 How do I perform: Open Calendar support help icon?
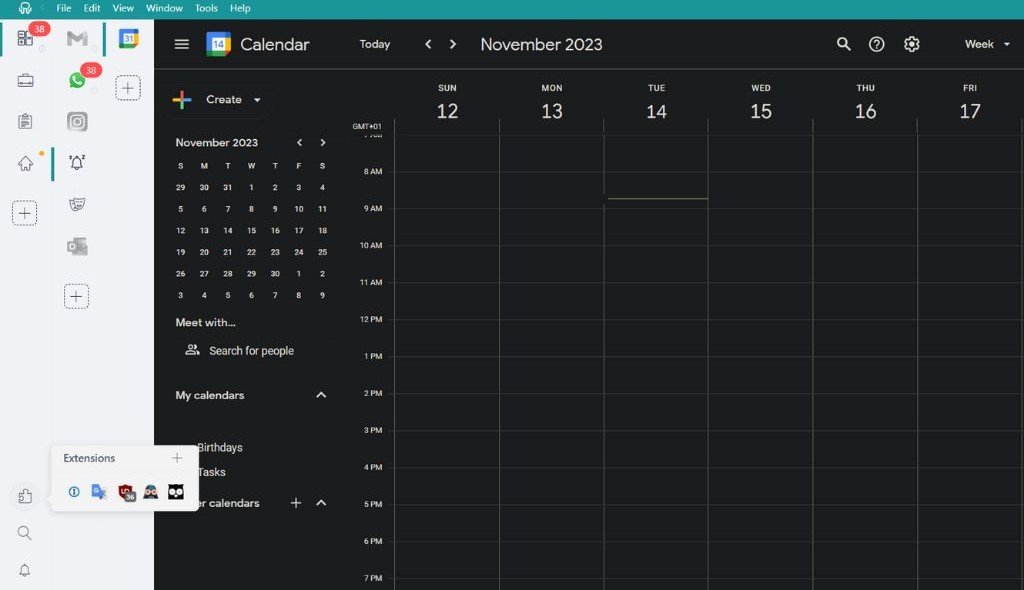tap(876, 44)
